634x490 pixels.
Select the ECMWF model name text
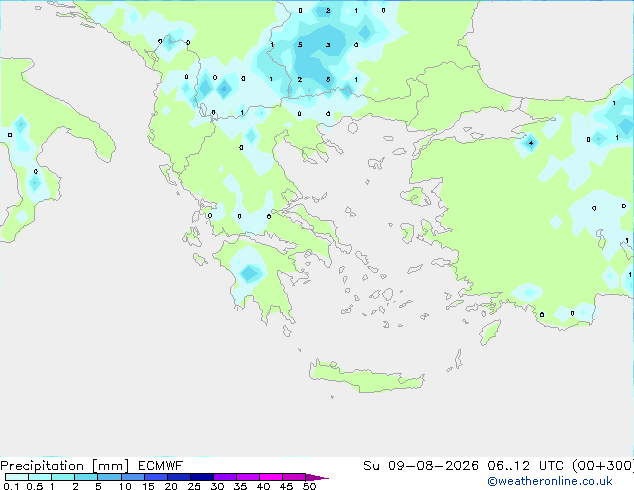pos(160,466)
